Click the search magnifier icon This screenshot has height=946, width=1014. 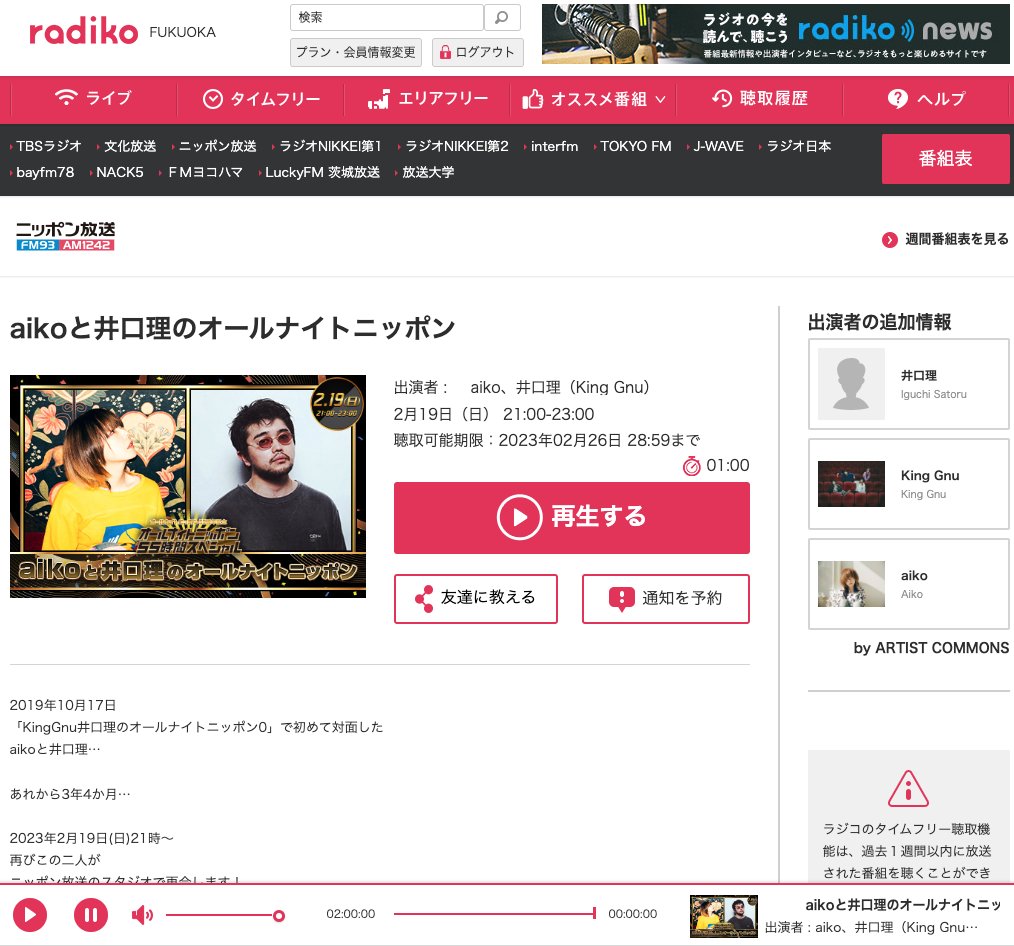coord(502,17)
